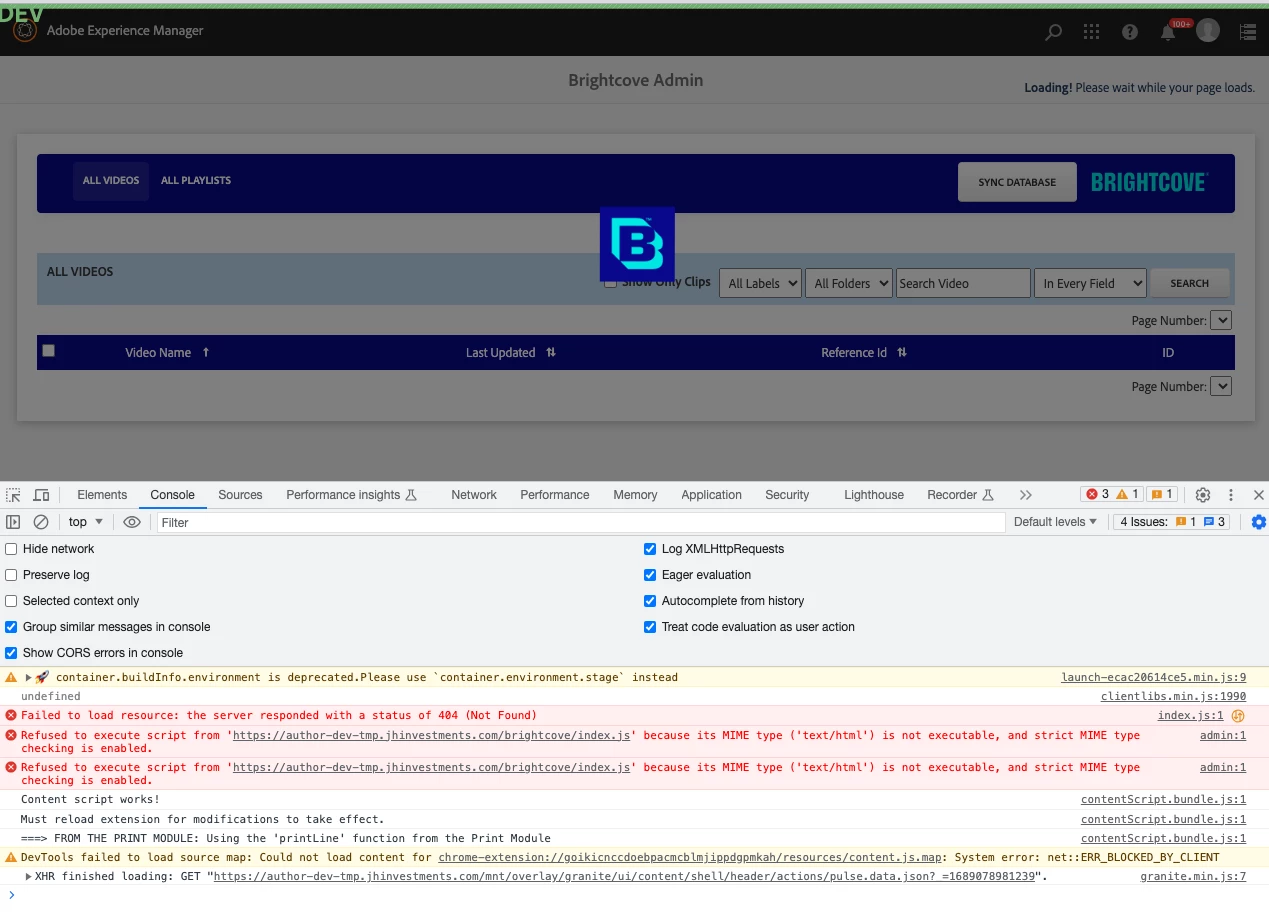Click the console Filter input field

pos(581,522)
